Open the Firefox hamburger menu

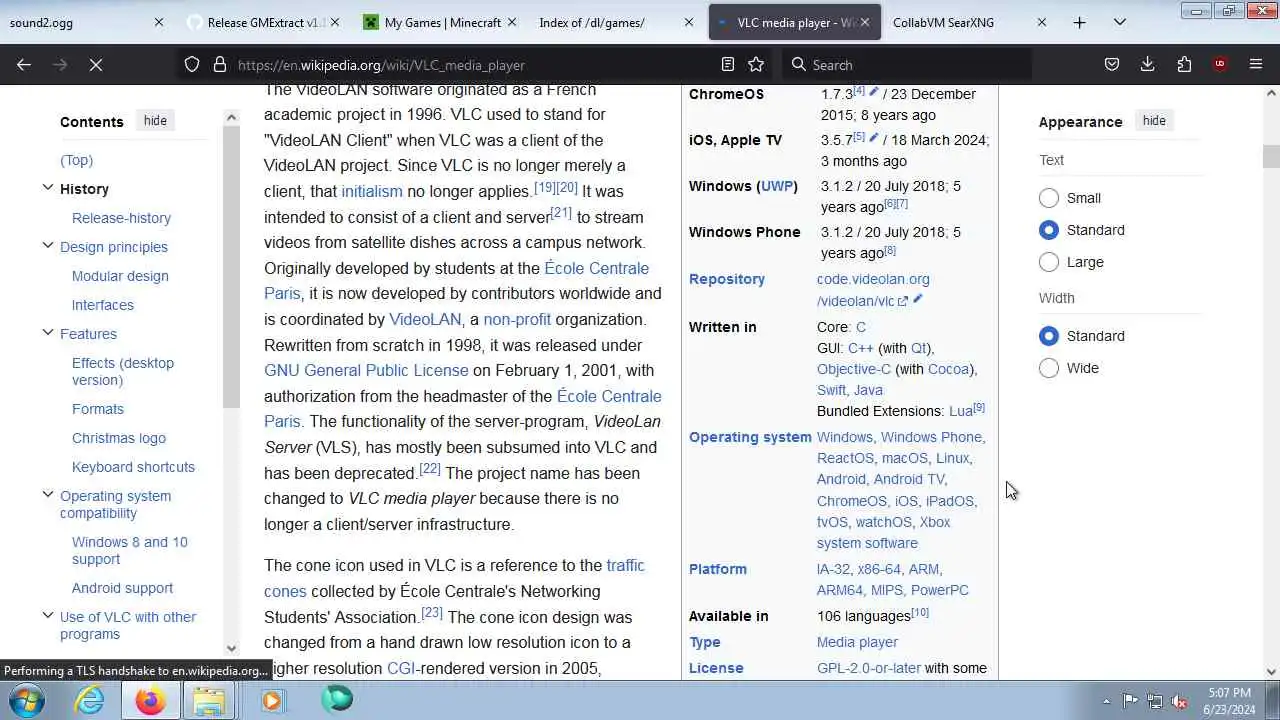[x=1256, y=64]
